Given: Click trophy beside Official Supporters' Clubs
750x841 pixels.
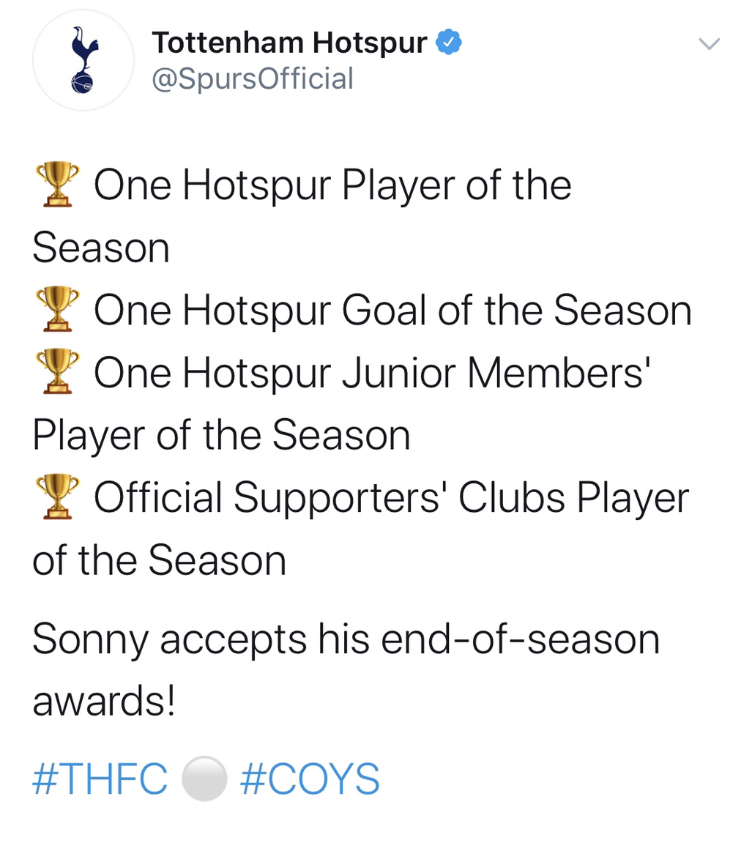Looking at the screenshot, I should pos(54,497).
